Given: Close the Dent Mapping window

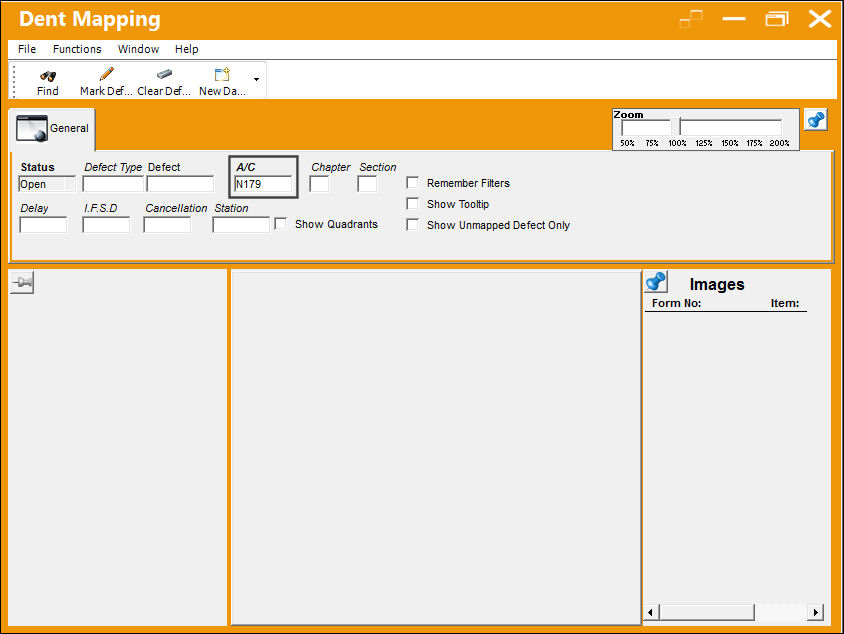Looking at the screenshot, I should click(x=820, y=19).
